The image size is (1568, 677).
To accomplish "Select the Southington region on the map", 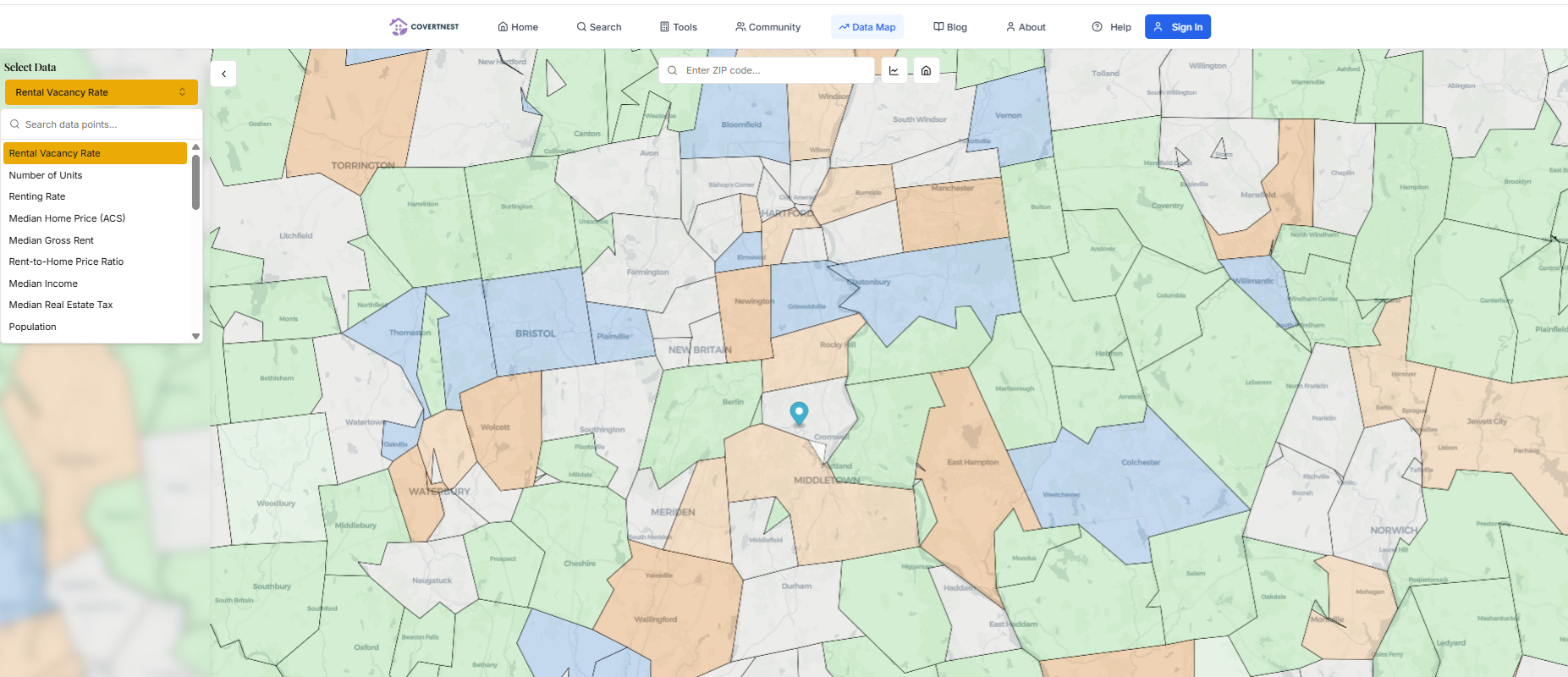I will (x=602, y=429).
